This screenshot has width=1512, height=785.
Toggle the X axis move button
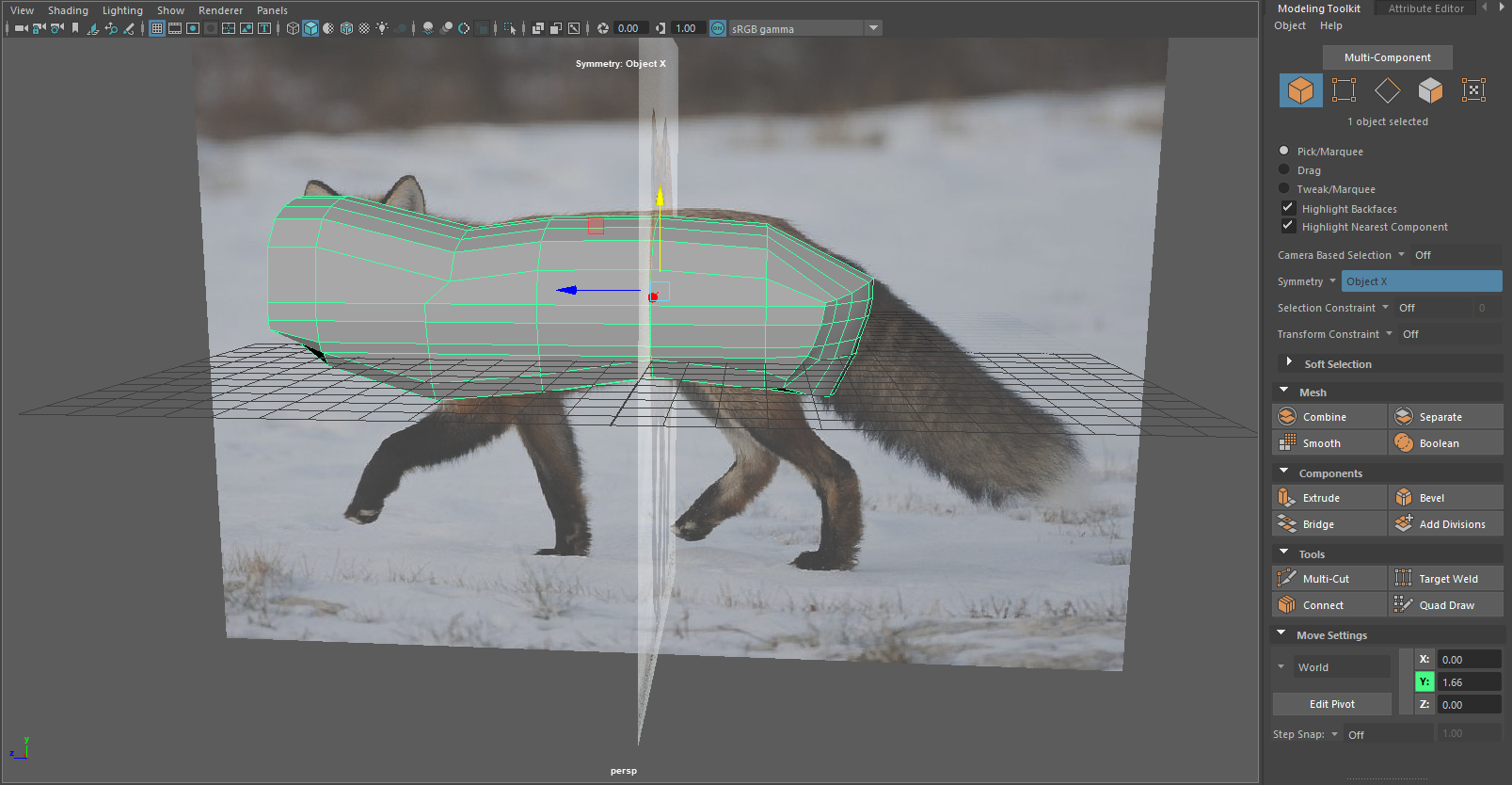point(1424,659)
